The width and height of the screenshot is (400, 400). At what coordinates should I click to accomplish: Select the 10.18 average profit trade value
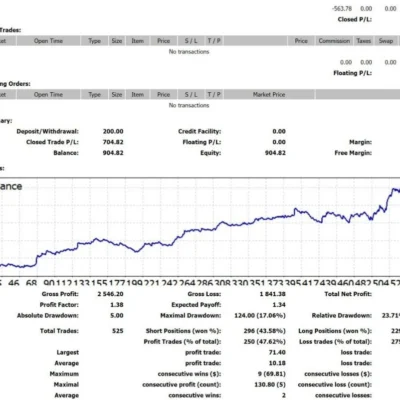(x=277, y=363)
